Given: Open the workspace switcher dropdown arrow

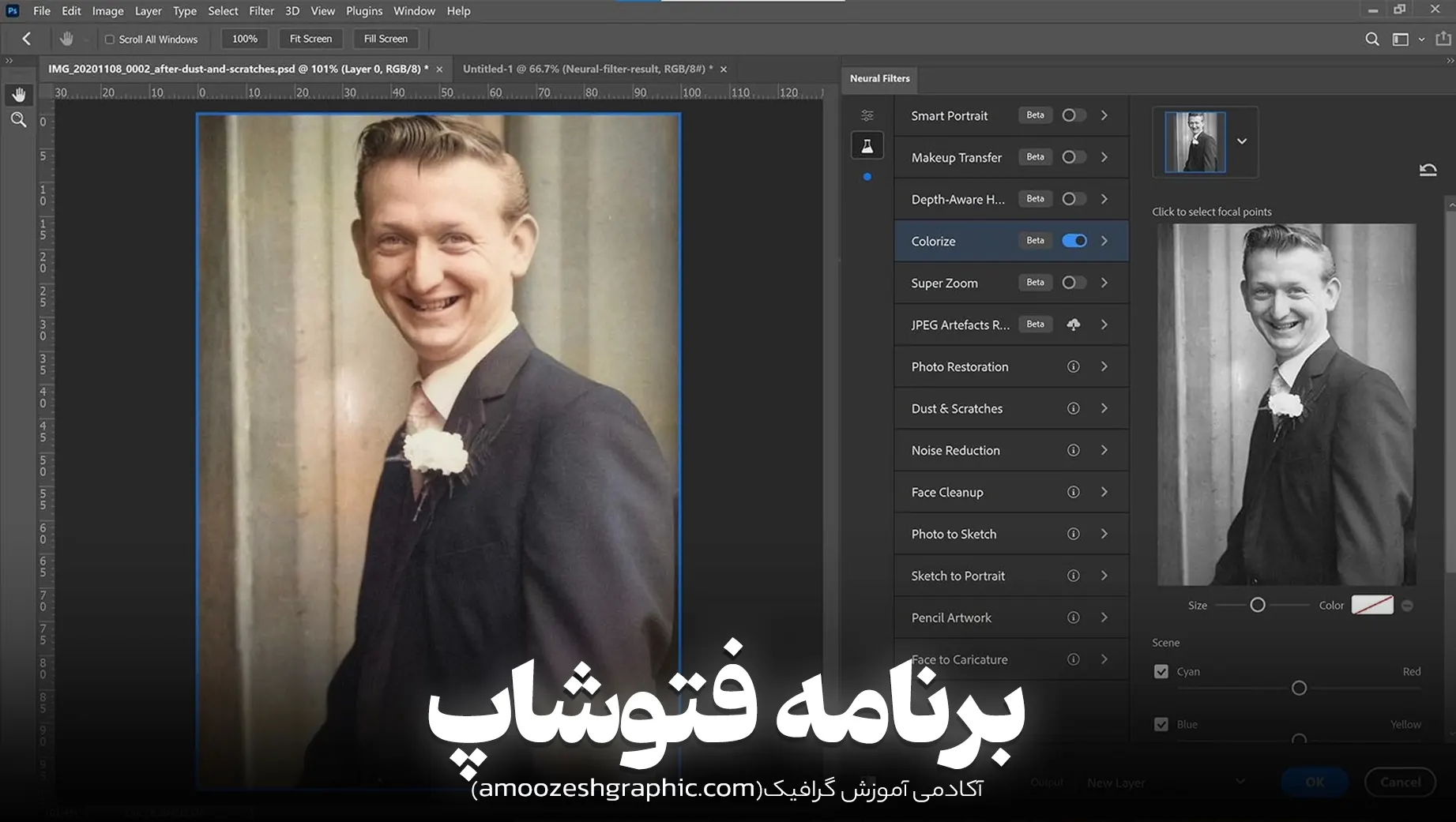Looking at the screenshot, I should pyautogui.click(x=1421, y=39).
